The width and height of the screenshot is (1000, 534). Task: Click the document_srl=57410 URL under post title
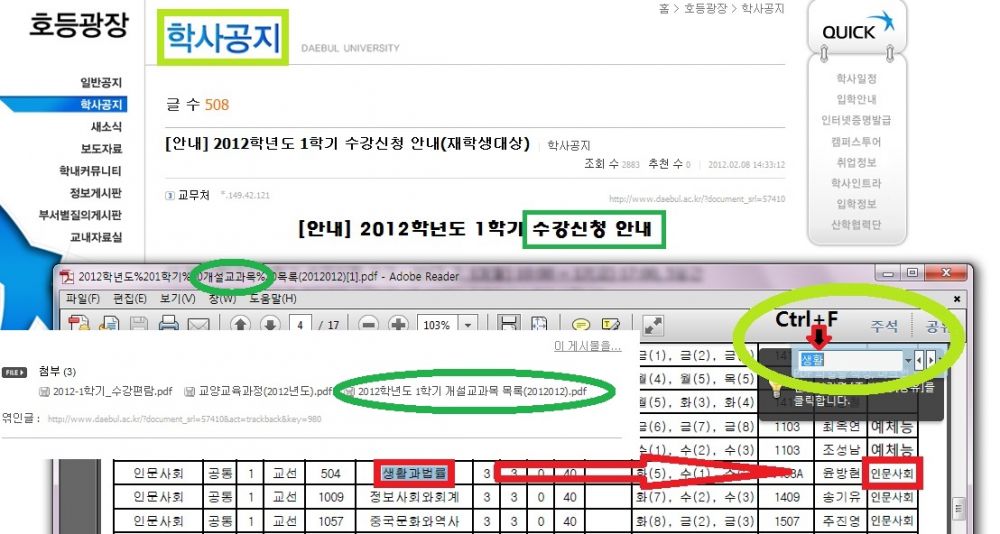(x=696, y=199)
